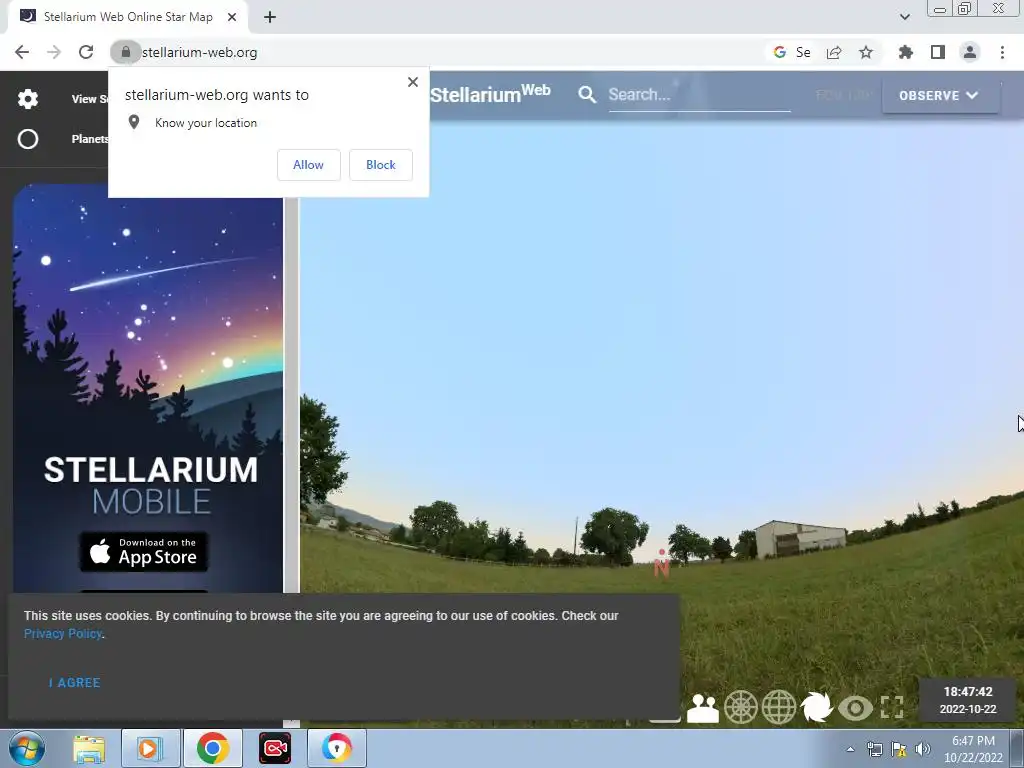Select the Planets circle icon

pyautogui.click(x=27, y=138)
